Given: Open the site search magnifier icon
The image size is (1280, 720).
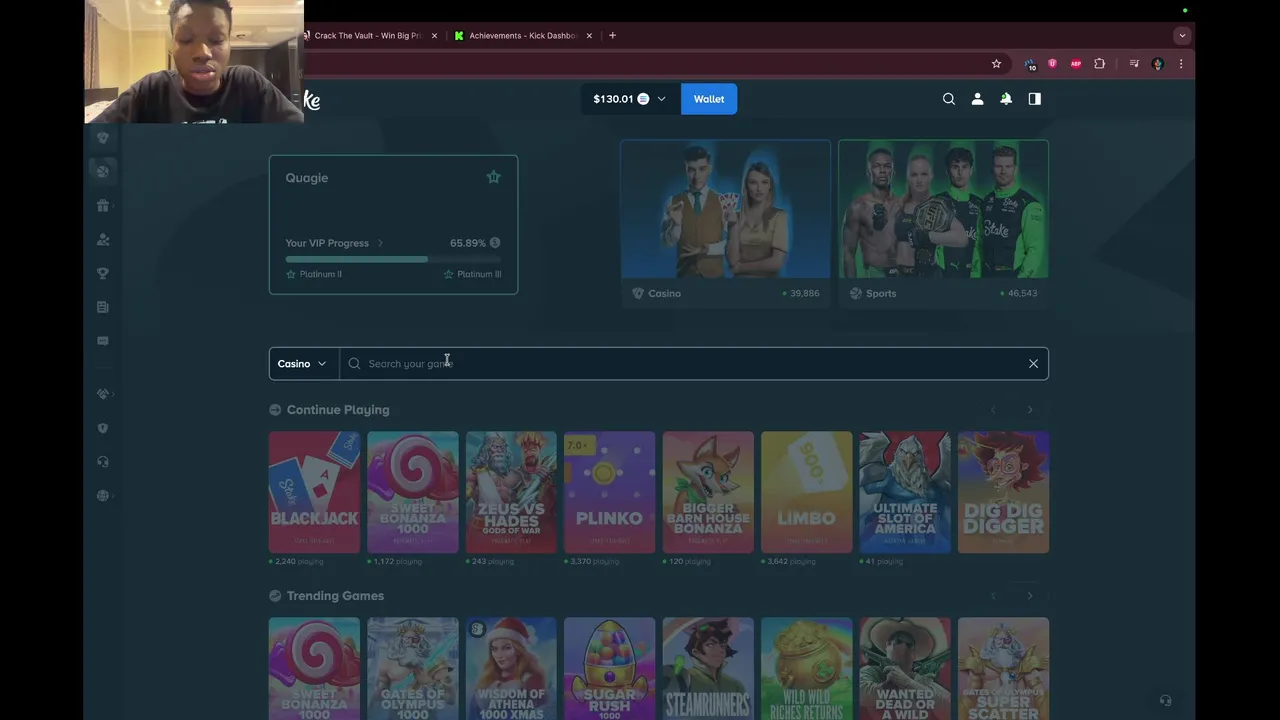Looking at the screenshot, I should (x=949, y=99).
